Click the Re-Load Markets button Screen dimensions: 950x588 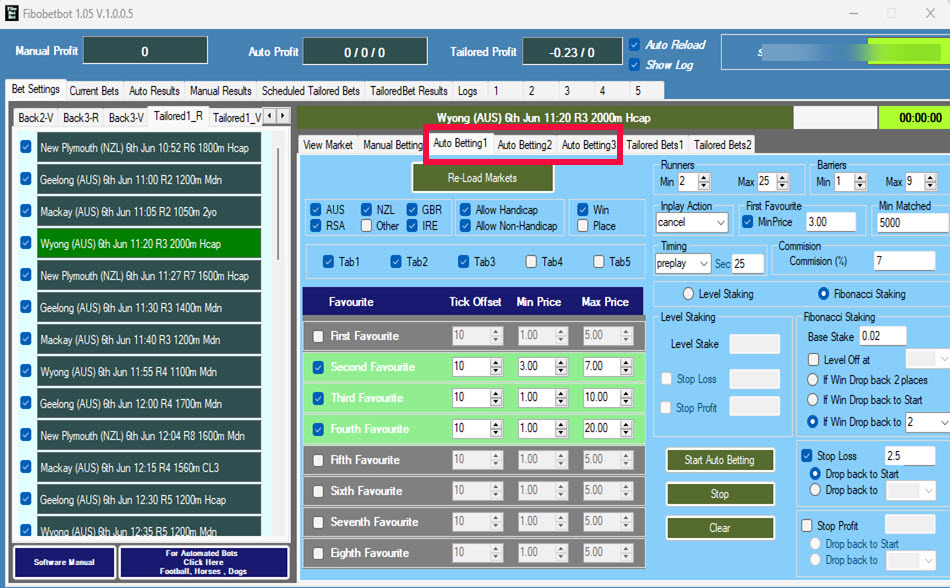(x=482, y=178)
